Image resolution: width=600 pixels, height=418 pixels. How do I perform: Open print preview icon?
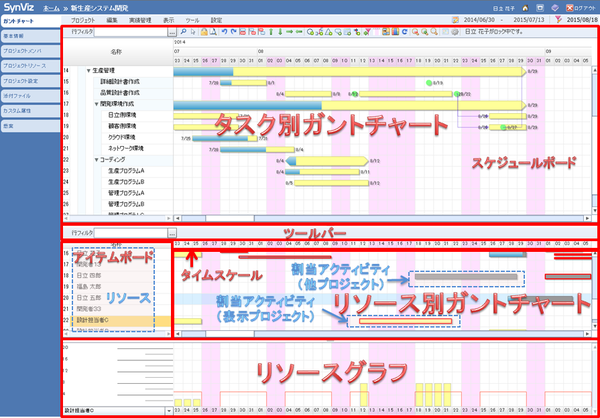click(214, 32)
